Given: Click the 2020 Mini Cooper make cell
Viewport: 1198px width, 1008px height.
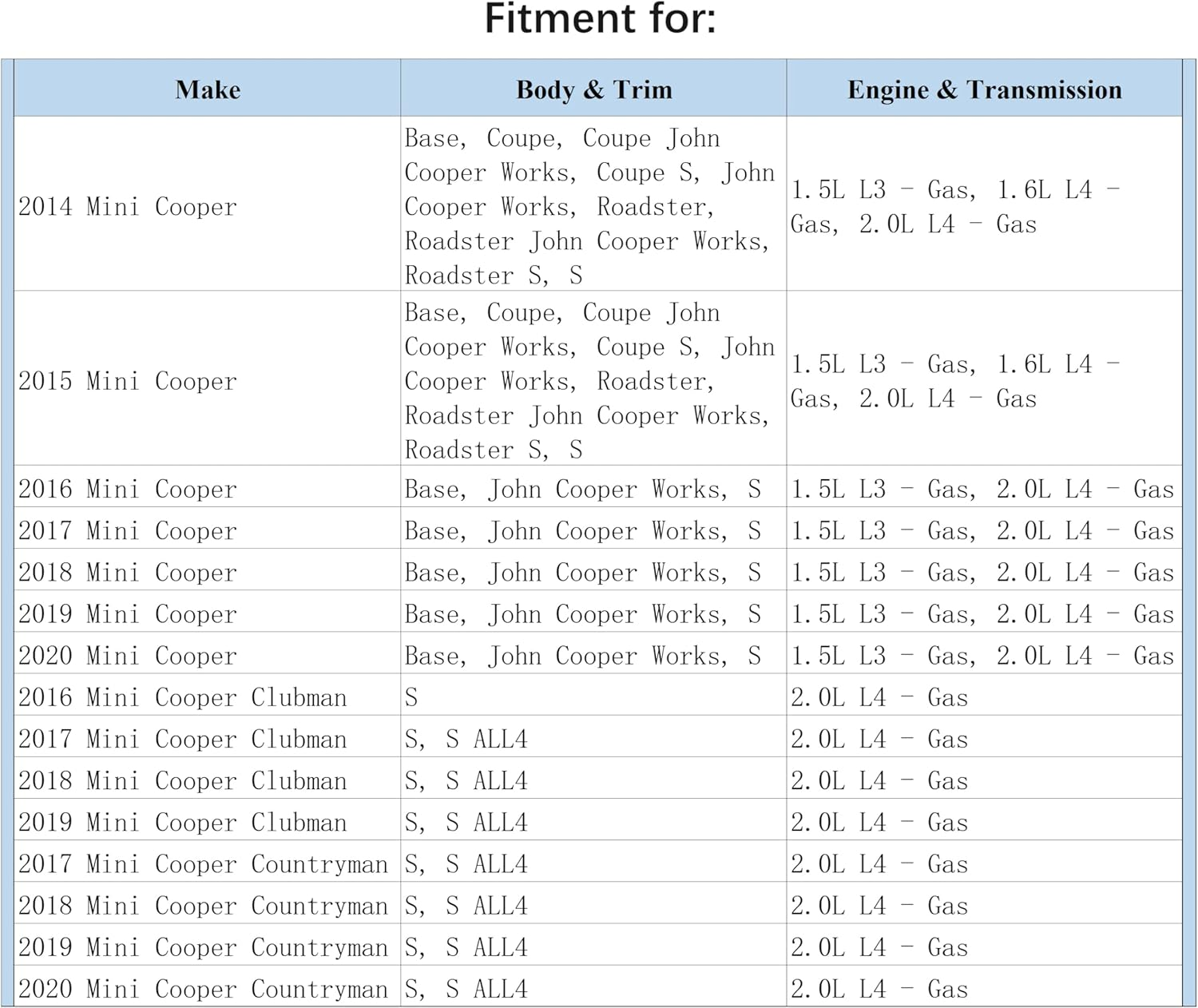Looking at the screenshot, I should 128,656.
